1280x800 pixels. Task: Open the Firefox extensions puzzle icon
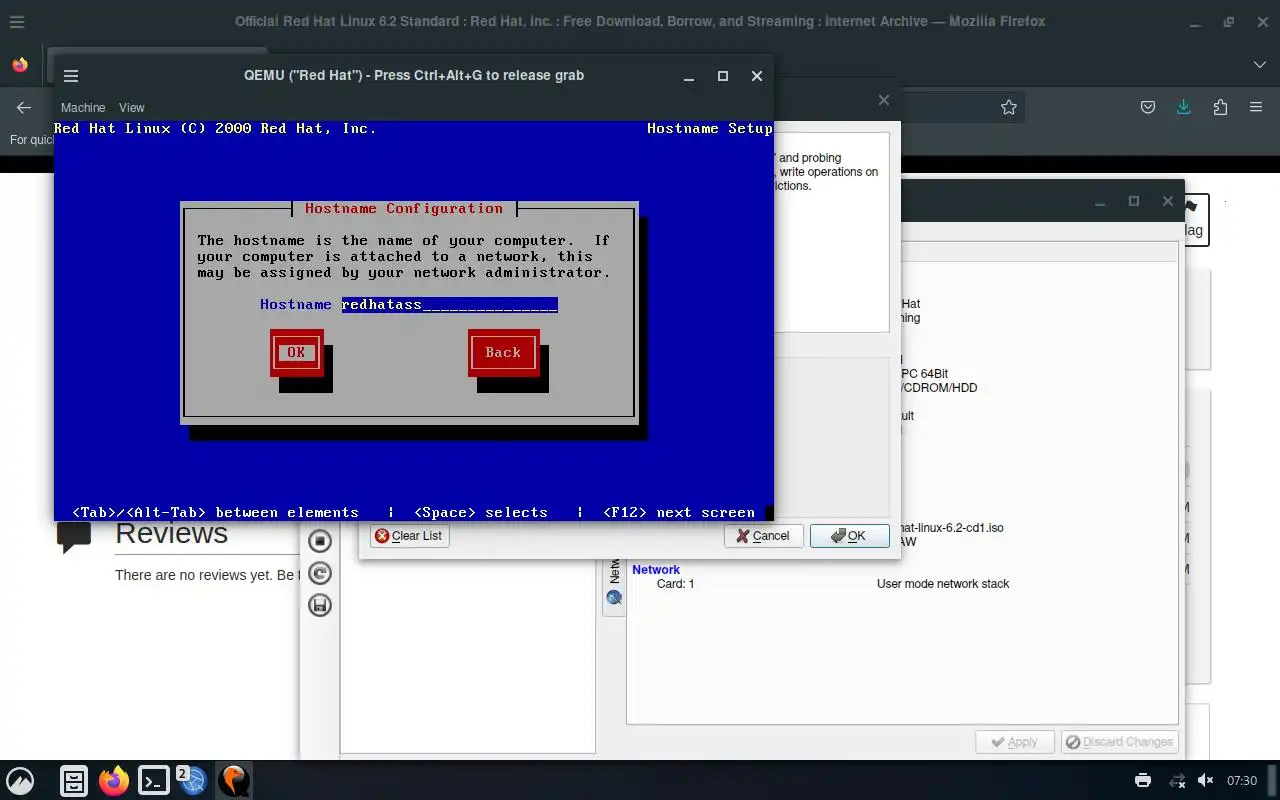click(x=1220, y=107)
